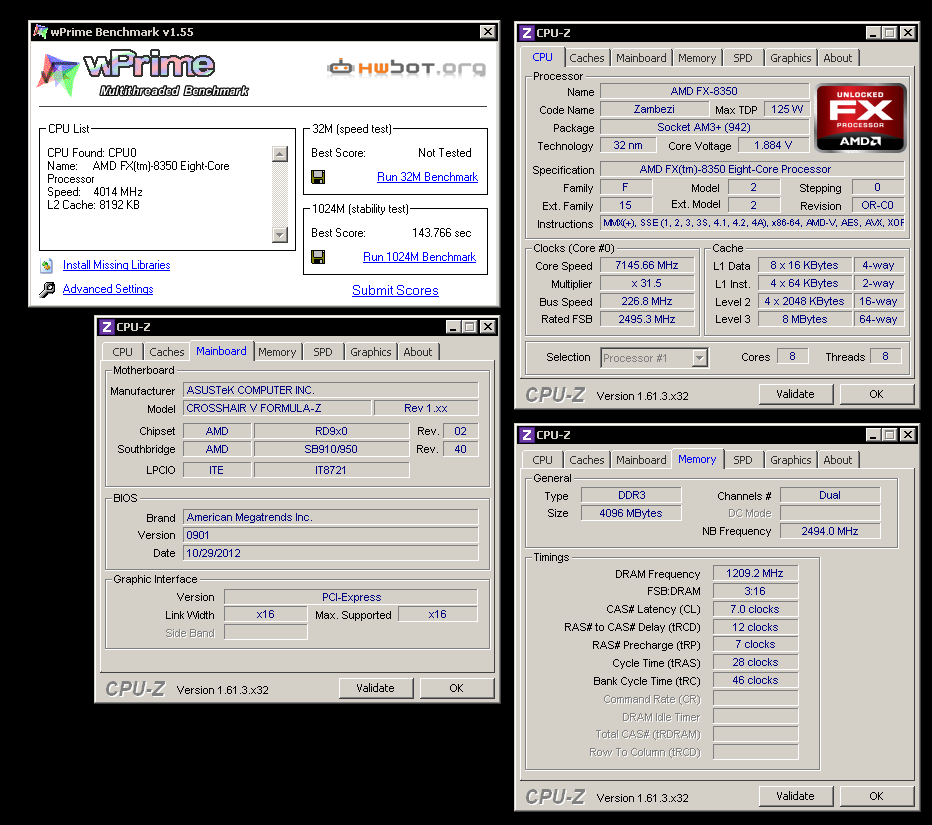Run the 32M Benchmark
932x825 pixels.
pyautogui.click(x=427, y=177)
